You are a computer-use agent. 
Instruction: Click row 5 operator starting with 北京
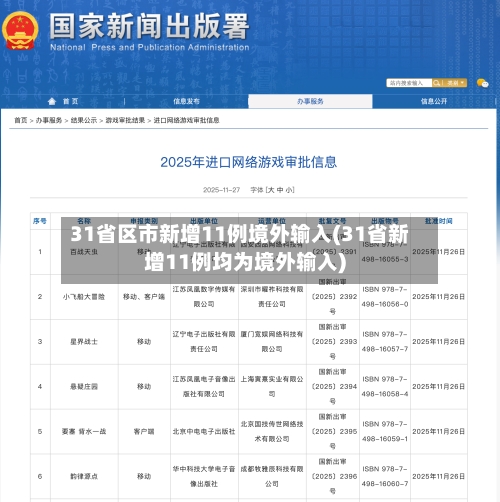[x=272, y=432]
